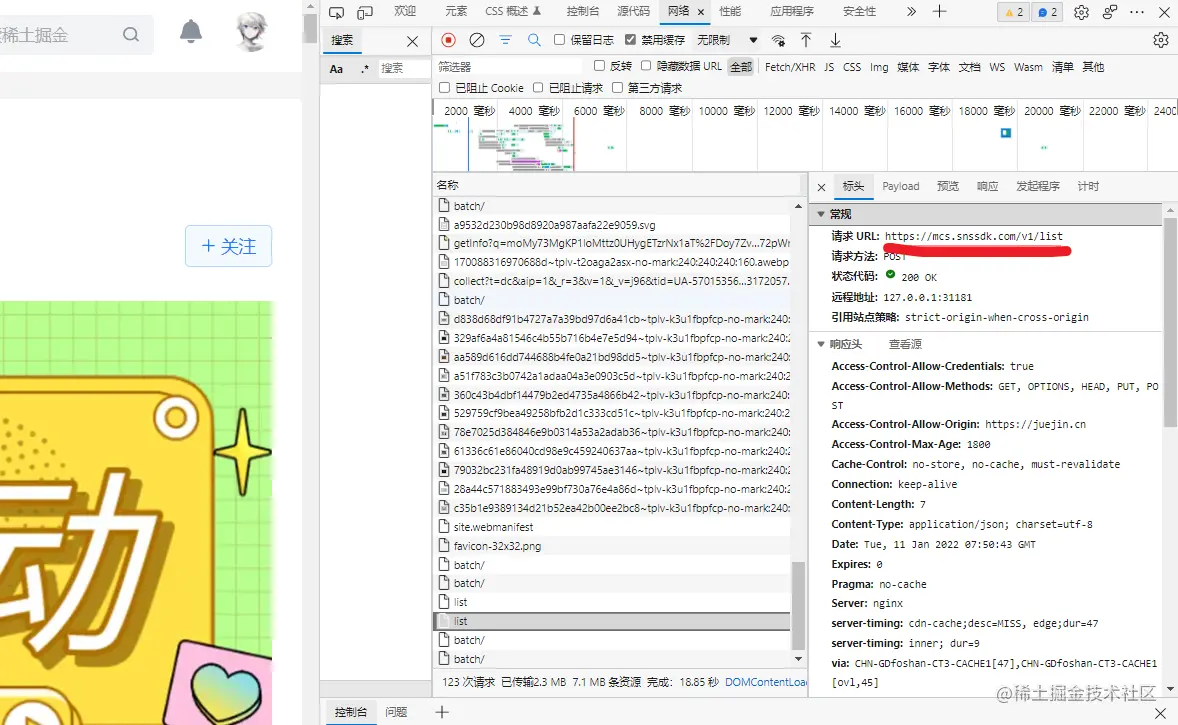1178x725 pixels.
Task: Click in the filter input field
Action: click(511, 67)
